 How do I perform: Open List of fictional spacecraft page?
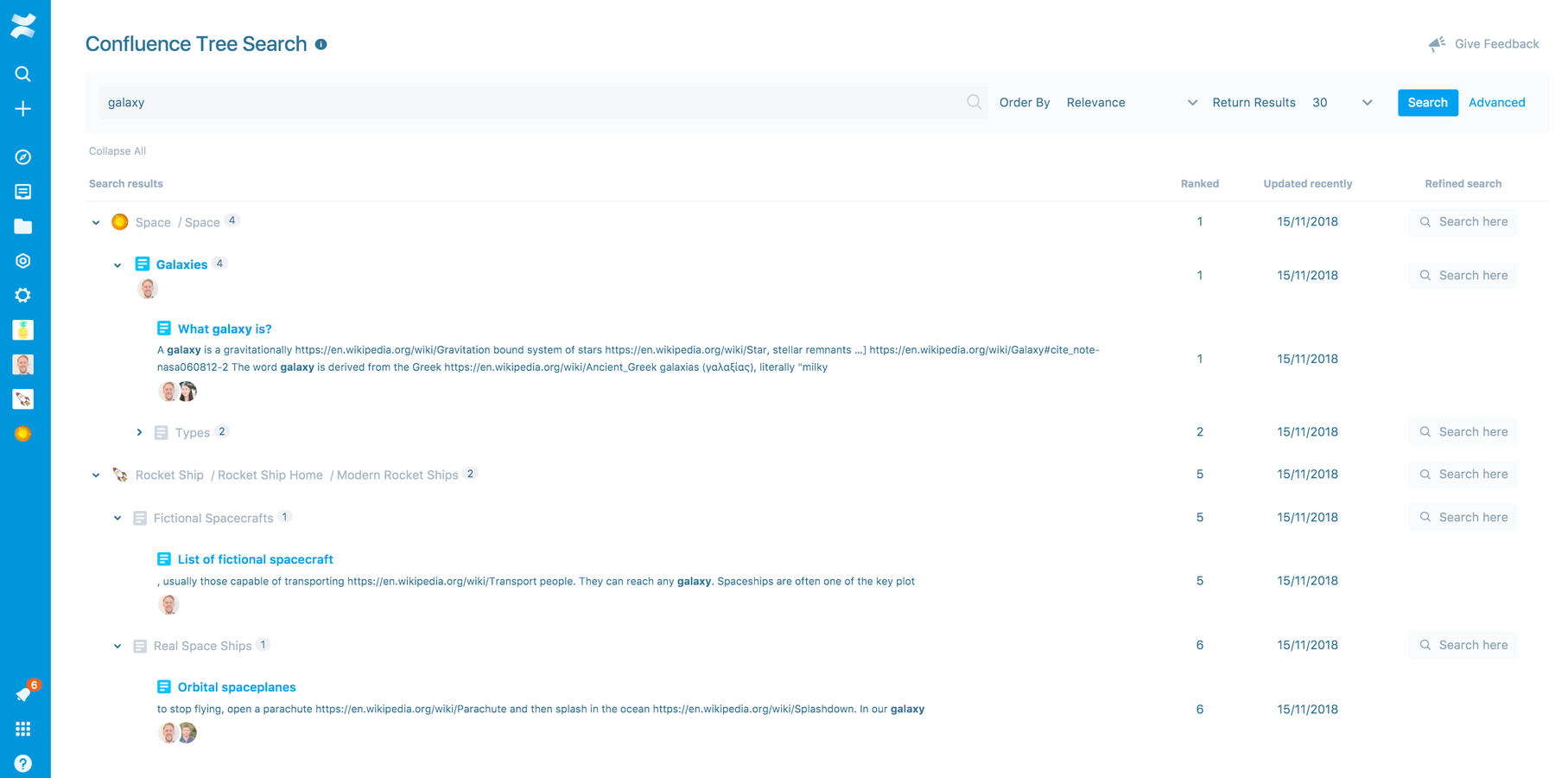tap(255, 560)
